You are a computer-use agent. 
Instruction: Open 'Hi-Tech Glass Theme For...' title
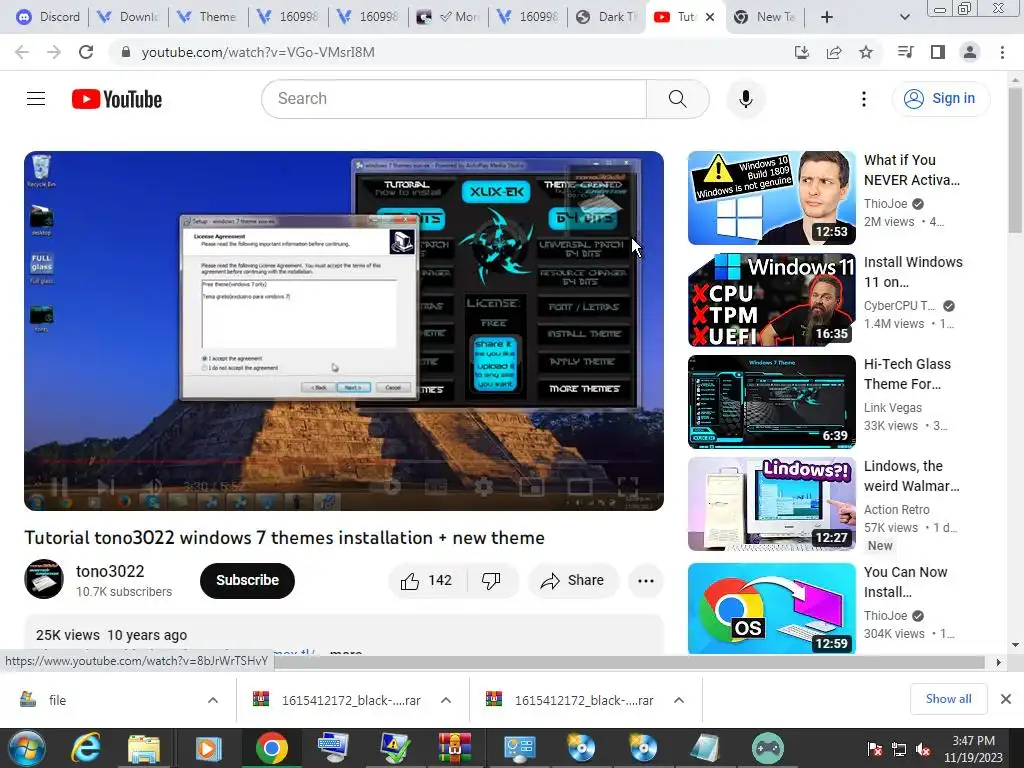(x=907, y=374)
